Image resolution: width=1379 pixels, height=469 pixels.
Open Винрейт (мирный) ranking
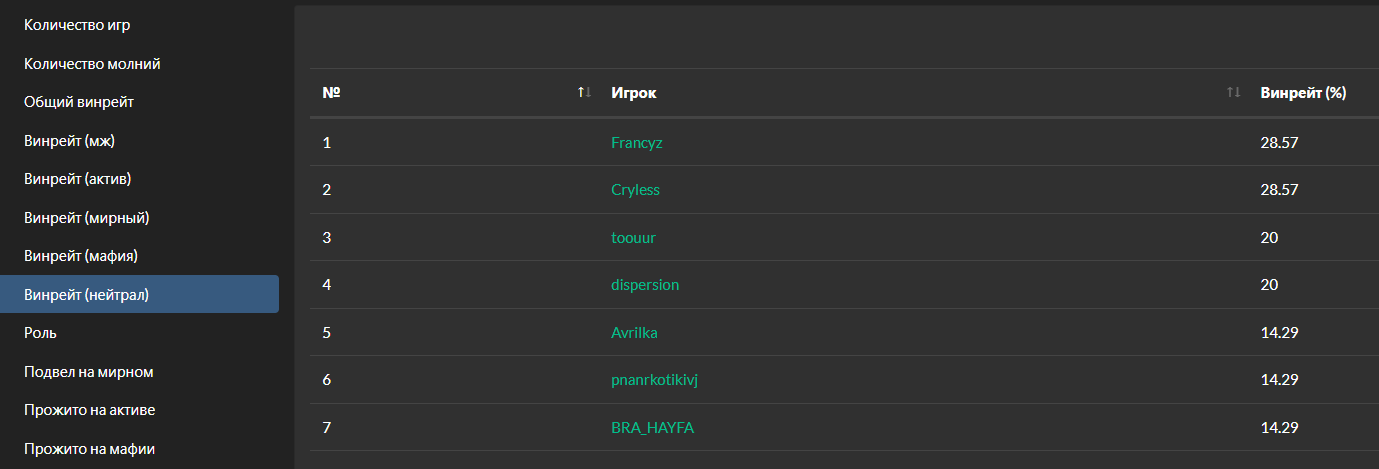point(86,218)
